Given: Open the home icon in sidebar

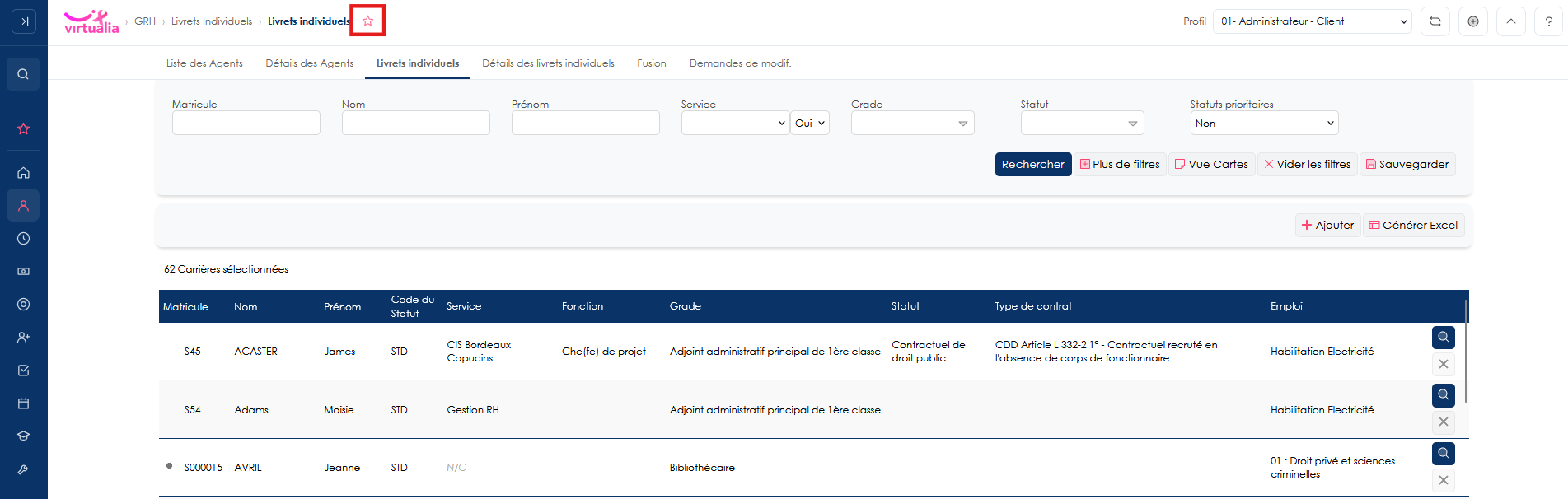Looking at the screenshot, I should (23, 173).
